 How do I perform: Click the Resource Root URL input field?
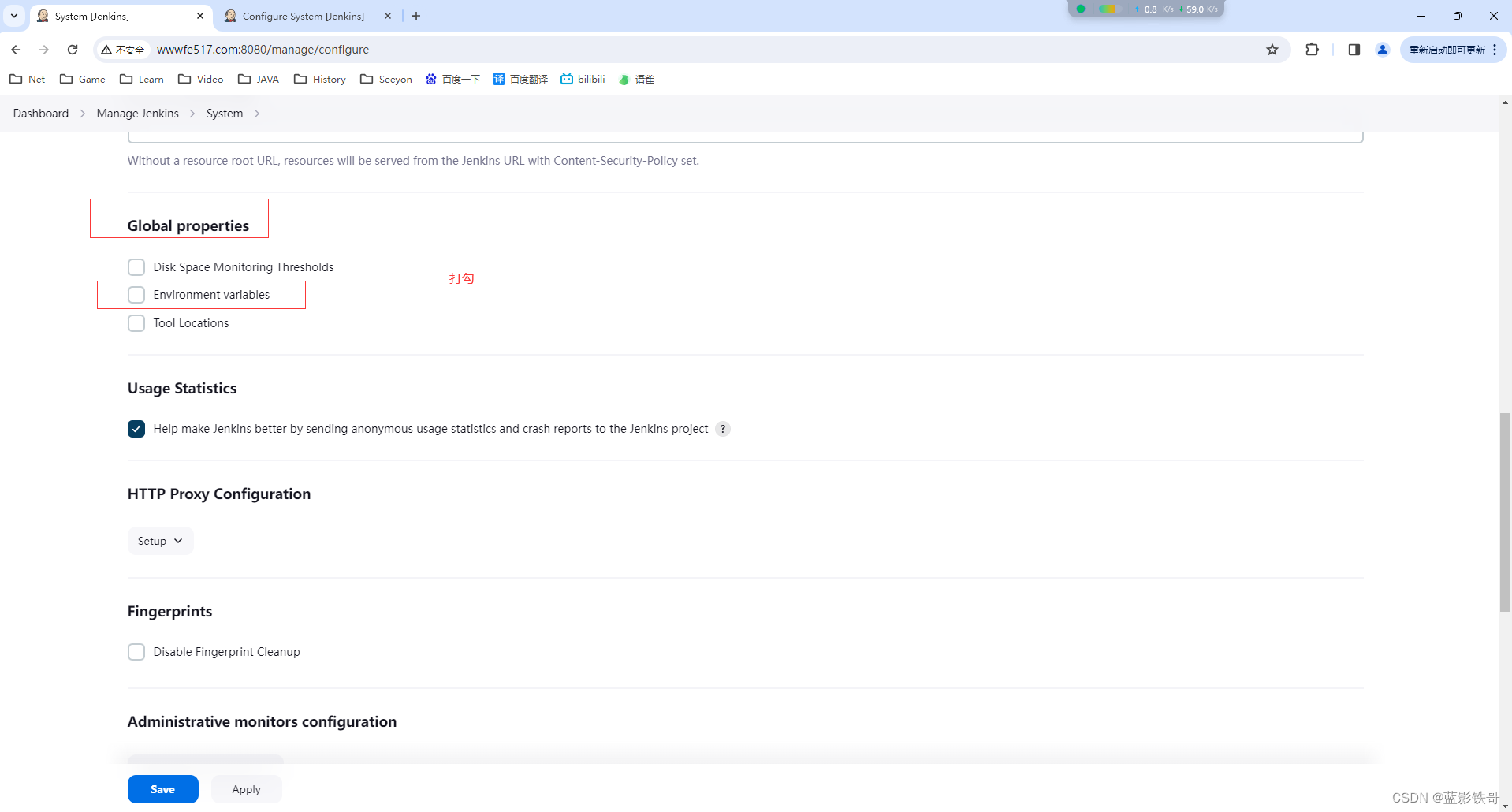[745, 137]
